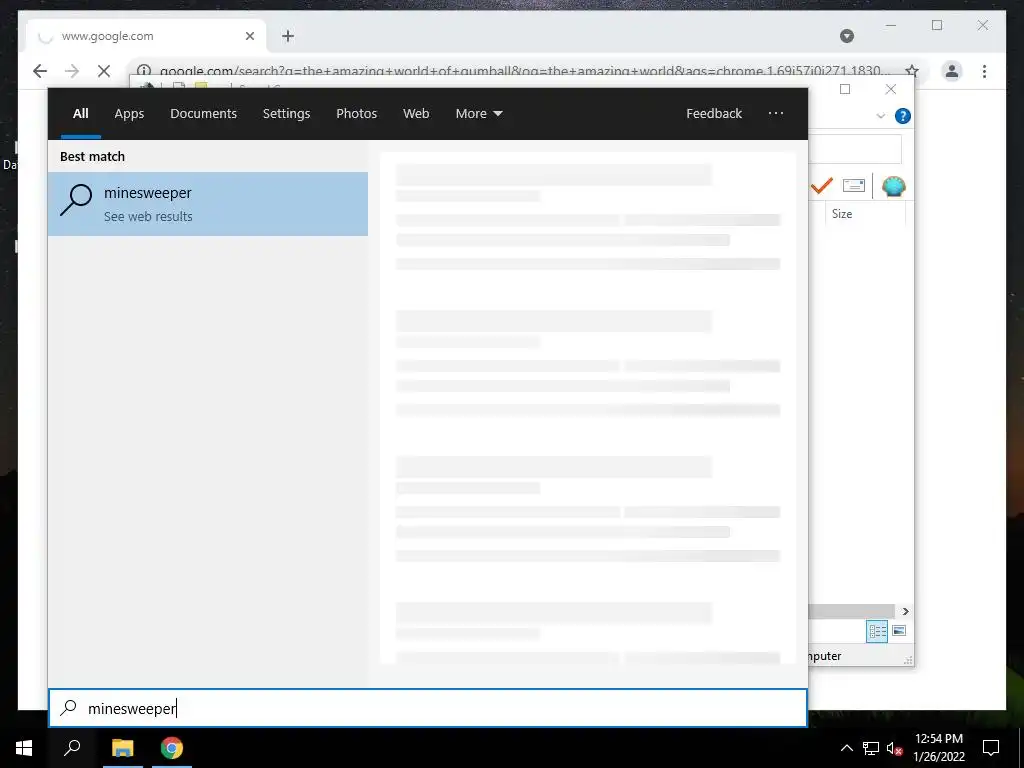
Task: Select the All search filter tab
Action: pos(80,114)
